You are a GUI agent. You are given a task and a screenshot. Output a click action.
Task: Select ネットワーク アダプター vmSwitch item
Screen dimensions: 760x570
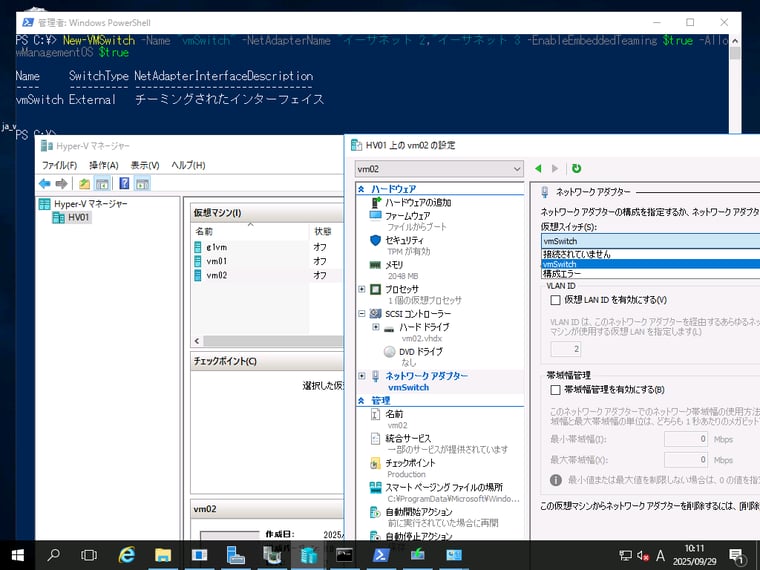(x=420, y=381)
